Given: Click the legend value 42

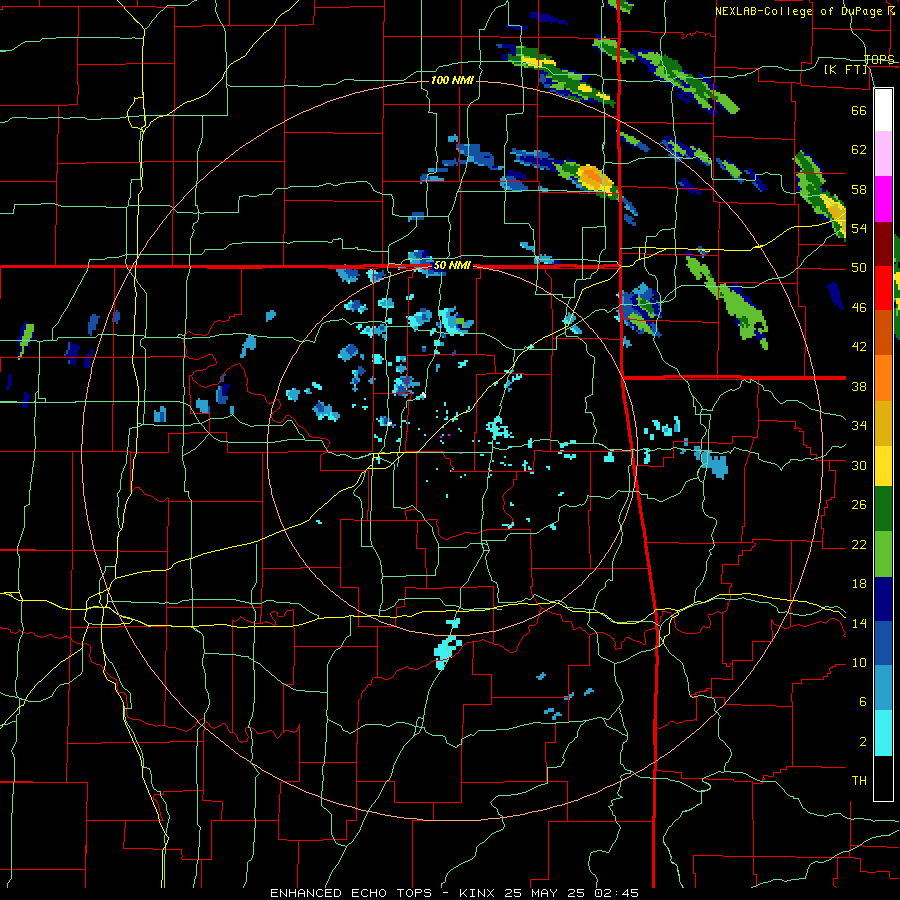Looking at the screenshot, I should (859, 347).
